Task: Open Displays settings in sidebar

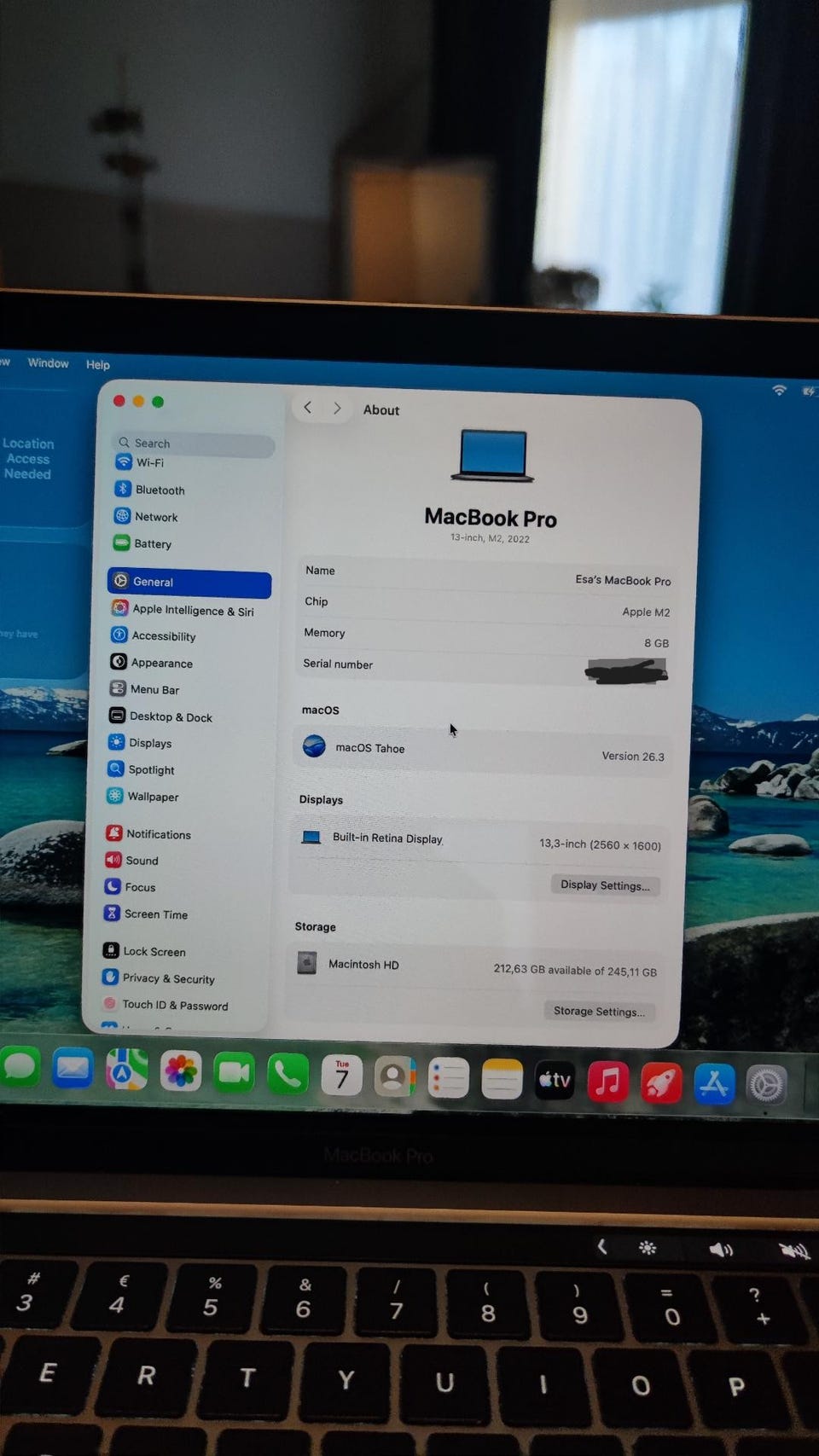Action: [140, 743]
